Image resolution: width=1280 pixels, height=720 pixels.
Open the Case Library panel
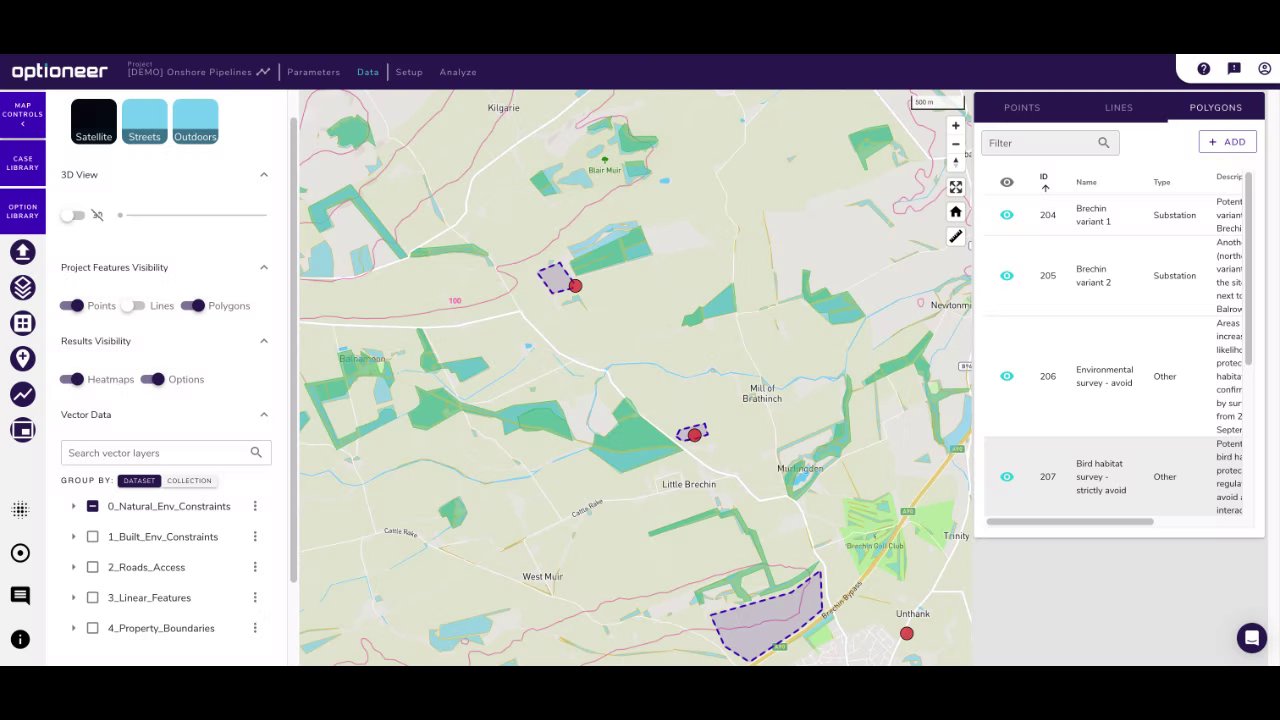click(x=22, y=163)
